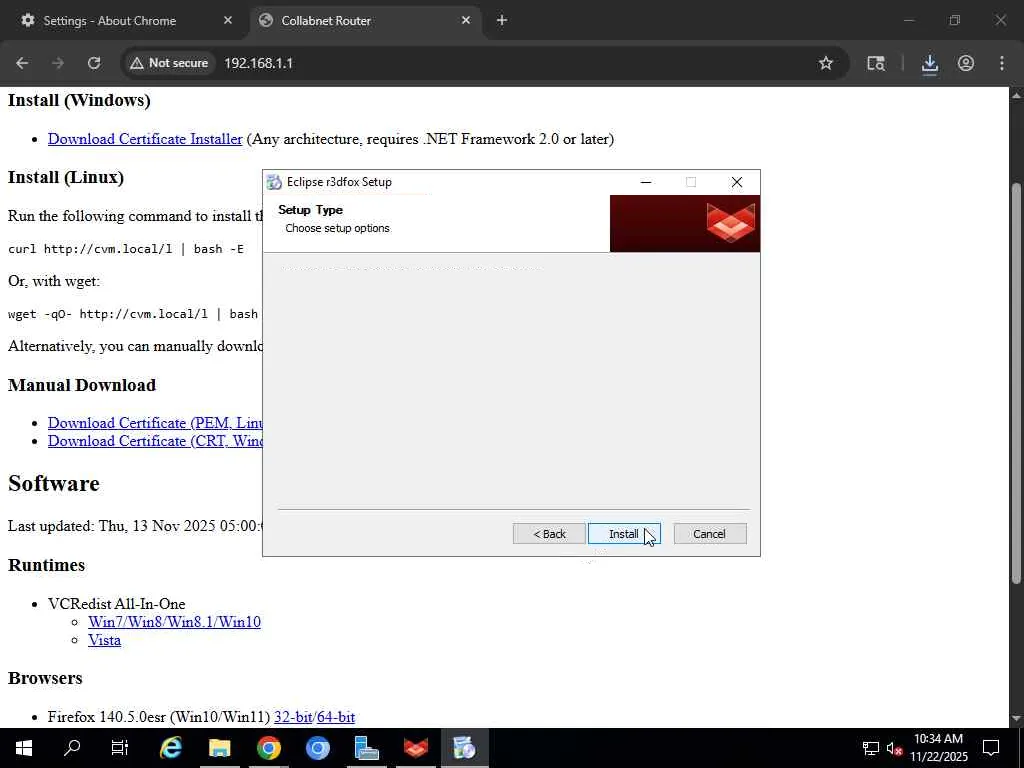The height and width of the screenshot is (768, 1024).
Task: Reload the router page
Action: tap(94, 63)
